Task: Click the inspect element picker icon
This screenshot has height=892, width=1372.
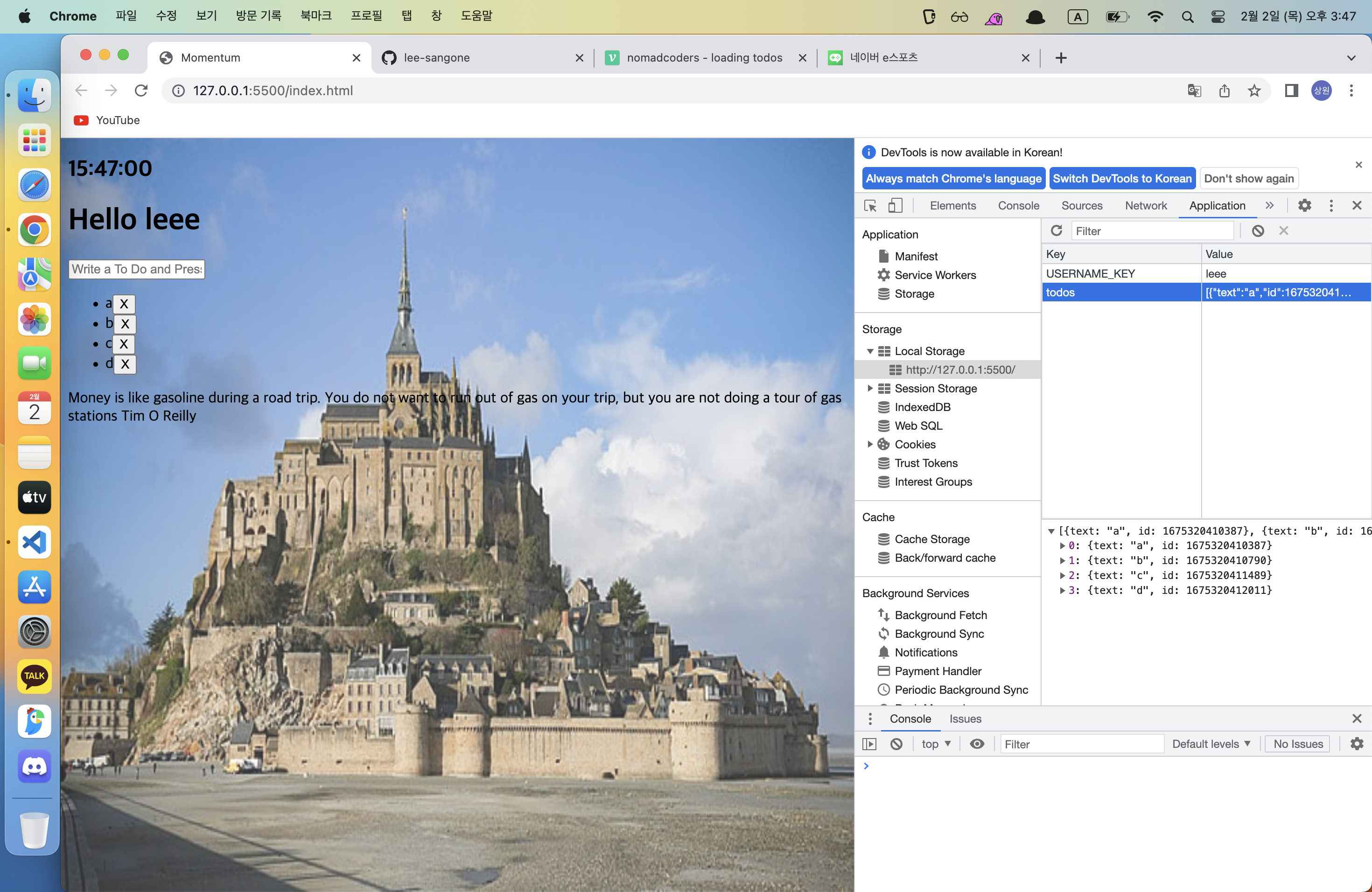Action: (870, 206)
